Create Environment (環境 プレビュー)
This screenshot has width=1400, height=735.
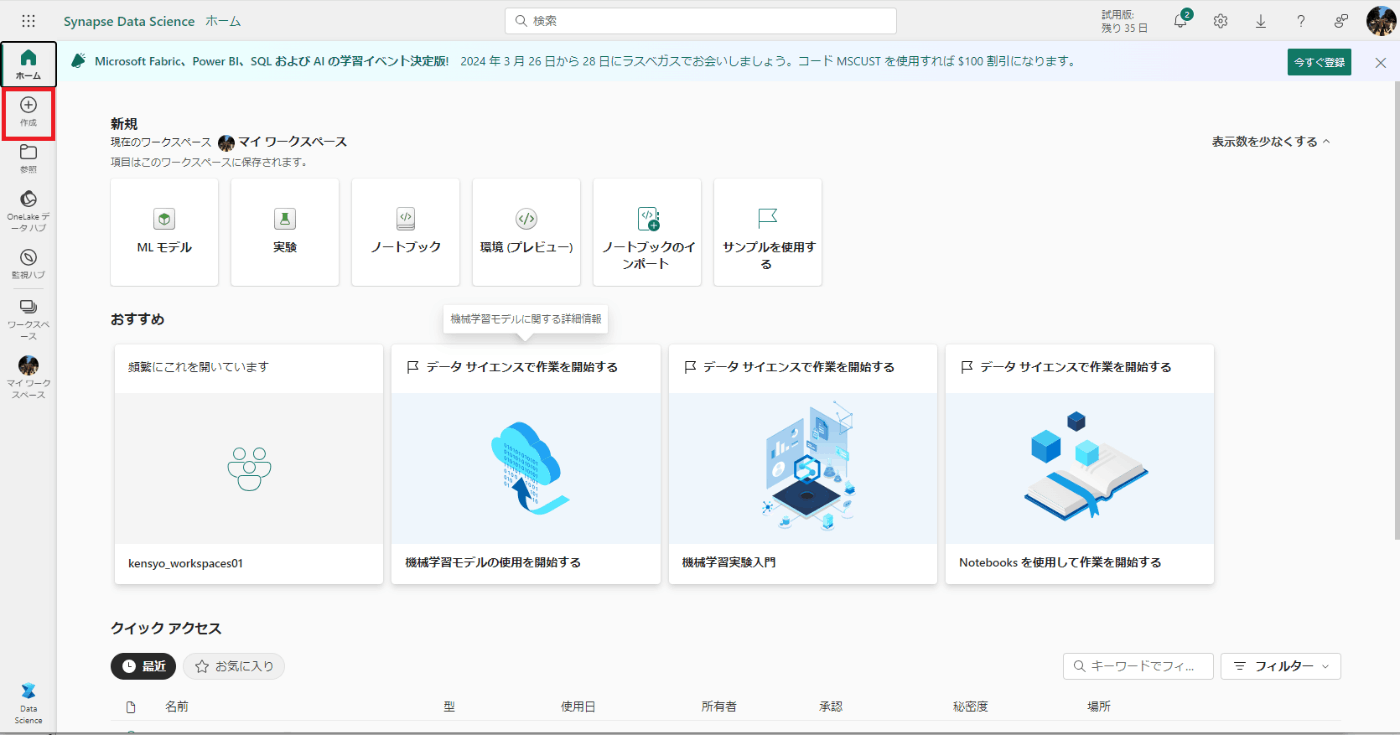coord(526,232)
